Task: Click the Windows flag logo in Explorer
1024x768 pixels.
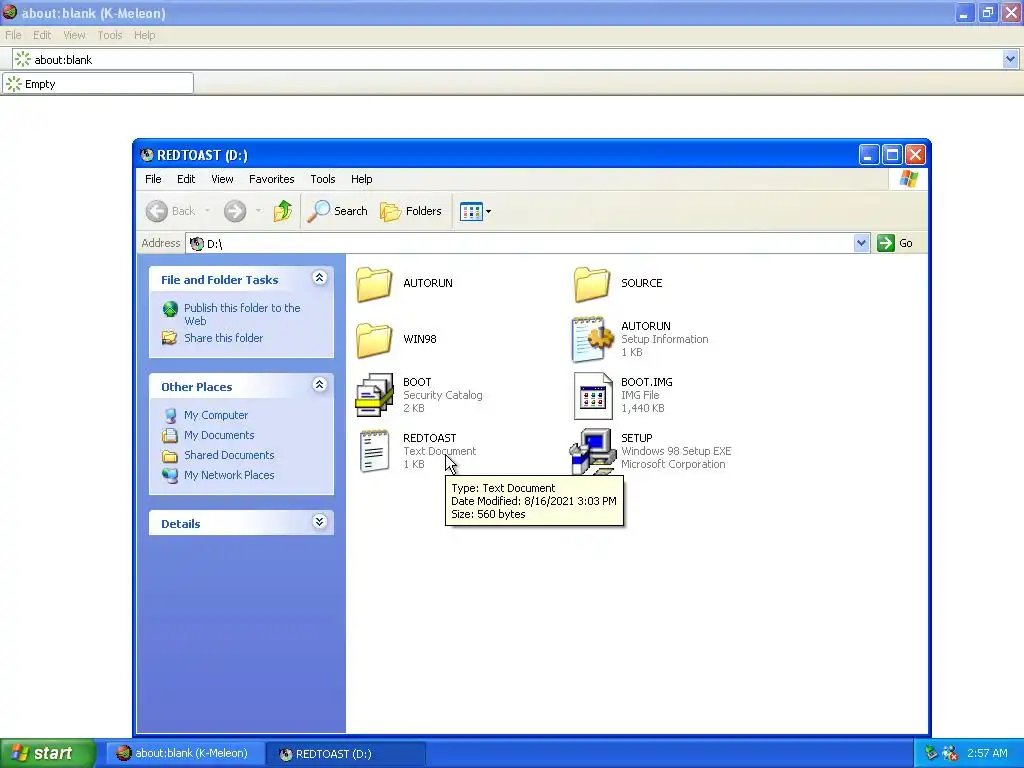Action: [x=908, y=179]
